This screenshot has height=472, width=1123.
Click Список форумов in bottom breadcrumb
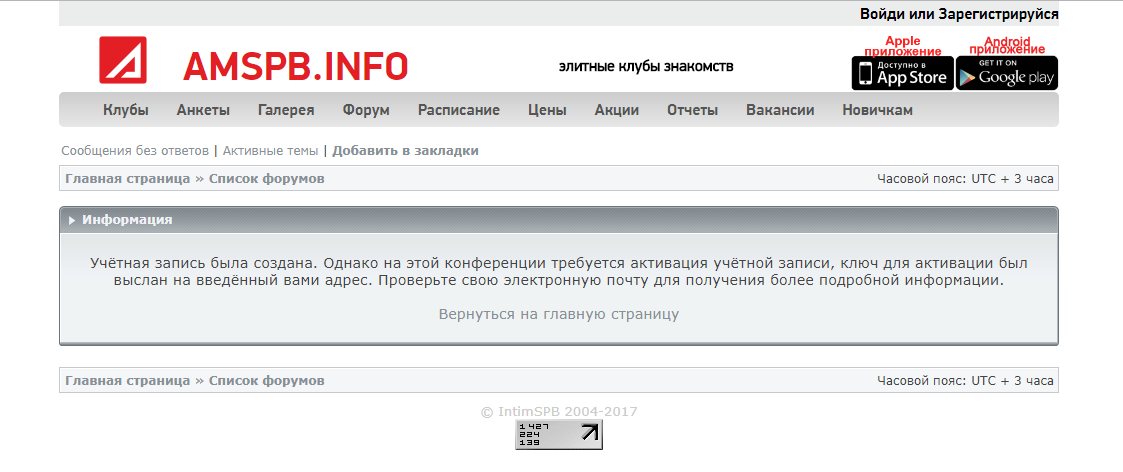pos(266,380)
